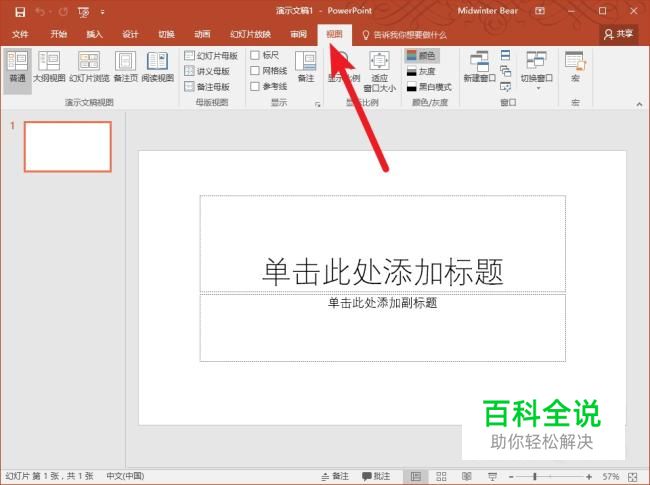Click the Redo icon in title bar

pyautogui.click(x=63, y=12)
